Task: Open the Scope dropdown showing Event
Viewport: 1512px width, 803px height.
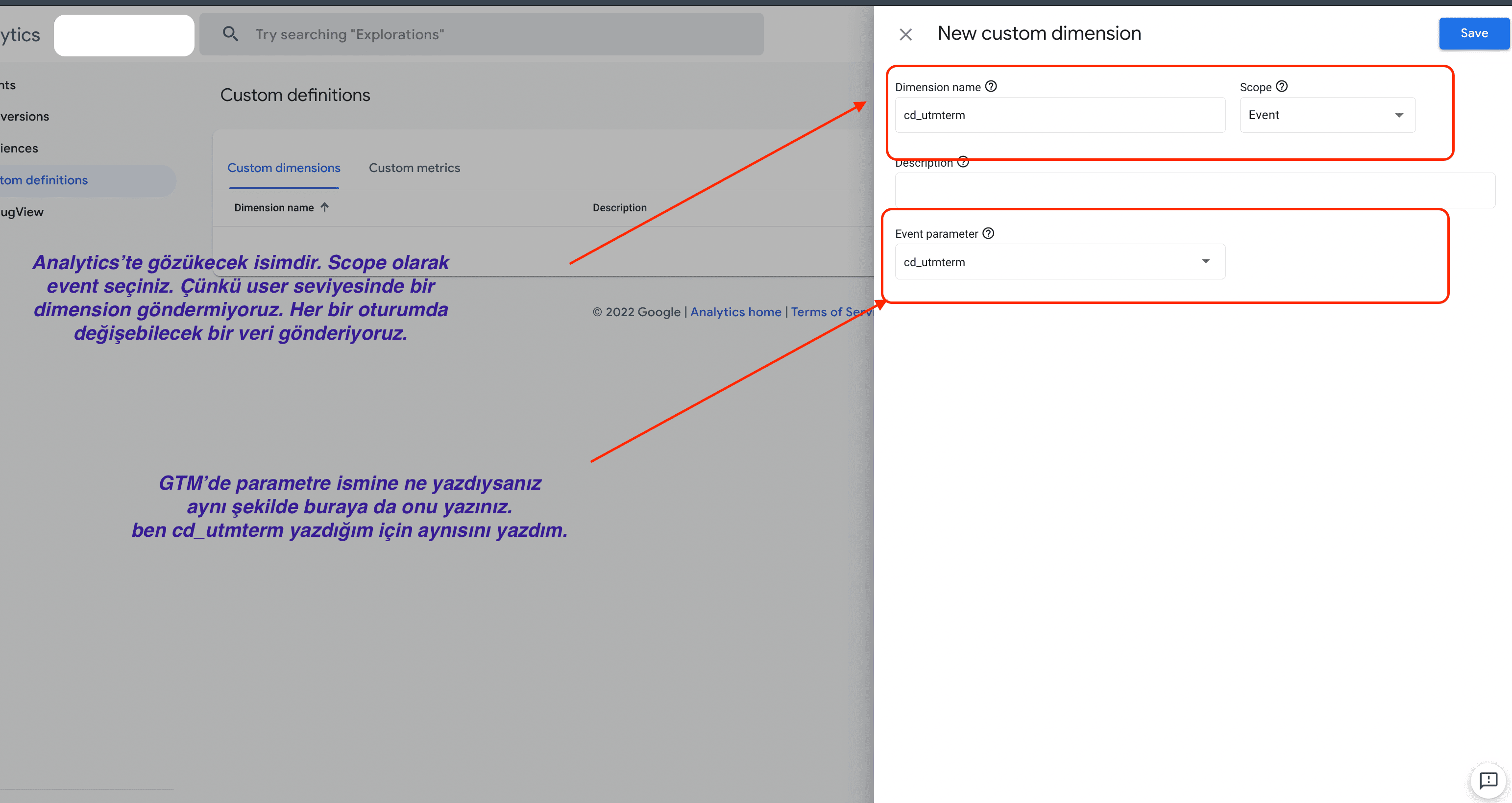Action: click(x=1328, y=115)
